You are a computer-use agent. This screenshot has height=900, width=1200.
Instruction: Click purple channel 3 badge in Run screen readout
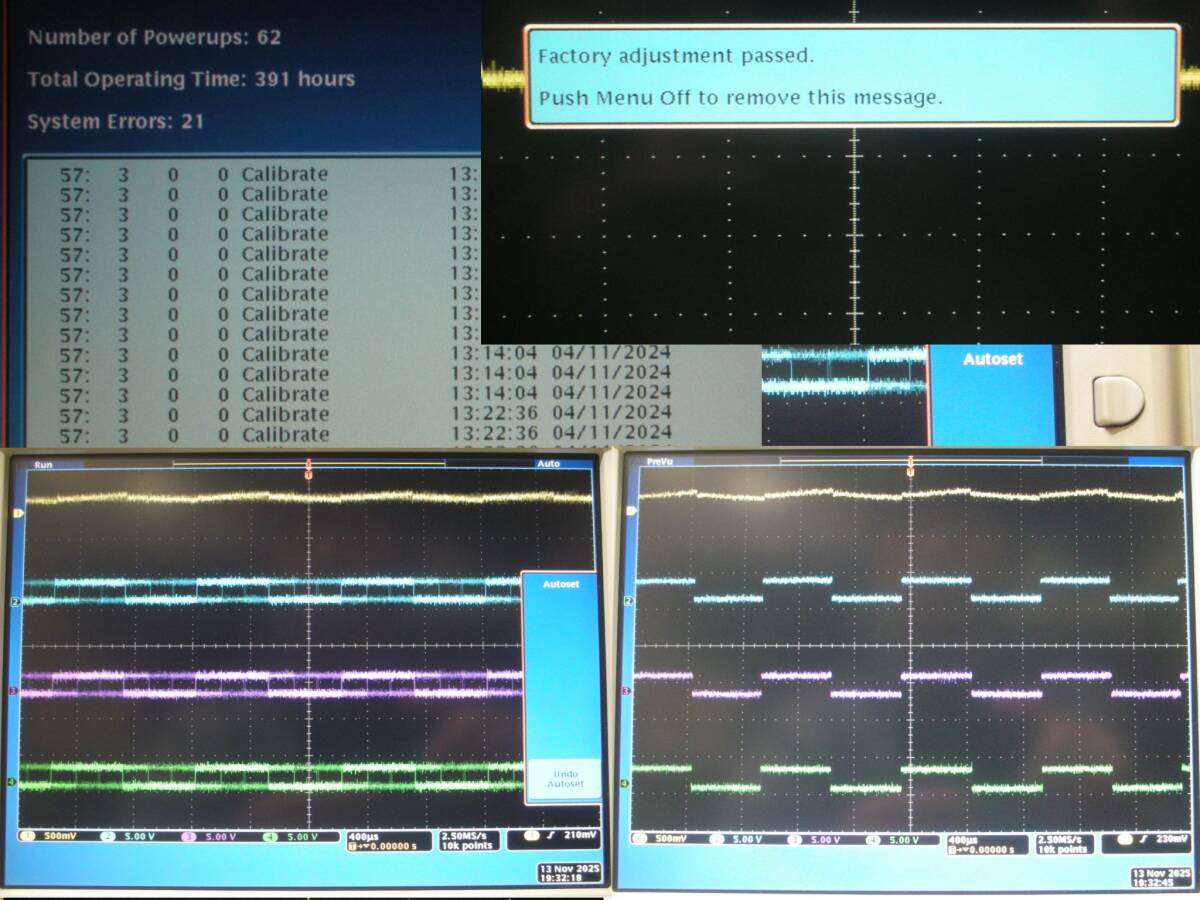pos(189,836)
